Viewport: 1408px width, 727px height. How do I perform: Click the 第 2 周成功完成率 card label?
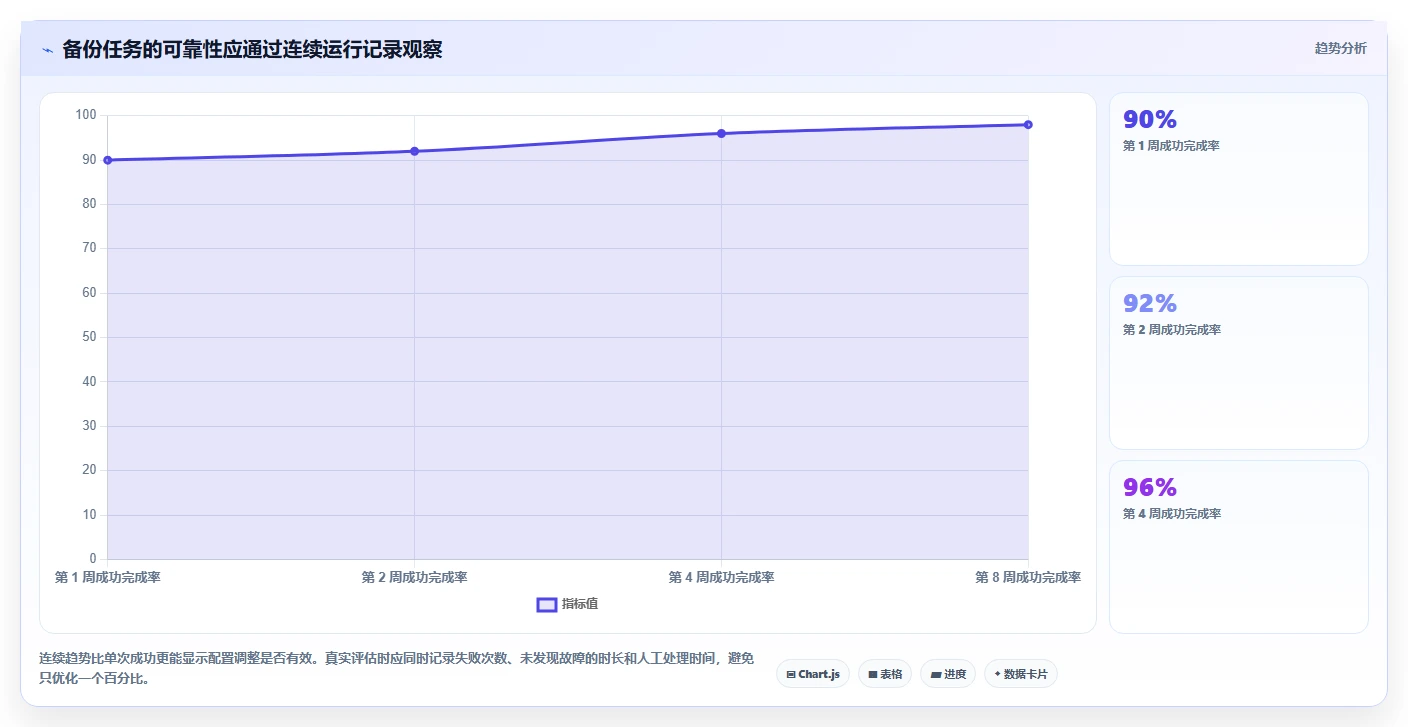click(x=1172, y=330)
